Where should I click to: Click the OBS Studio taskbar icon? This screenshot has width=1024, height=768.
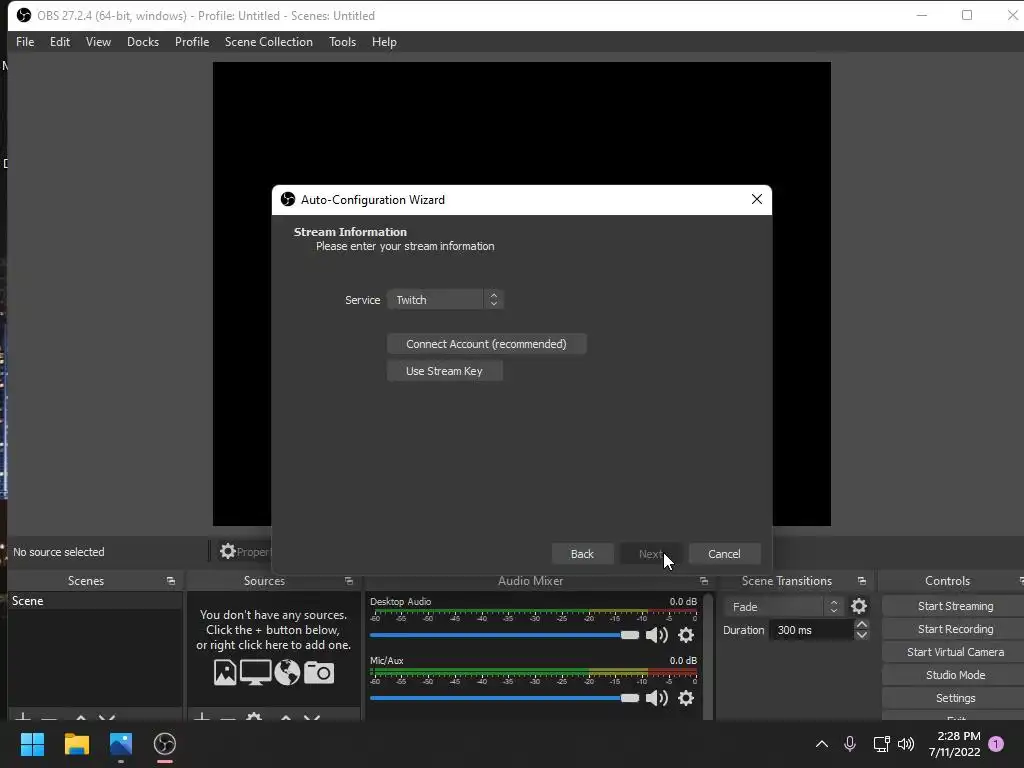165,744
